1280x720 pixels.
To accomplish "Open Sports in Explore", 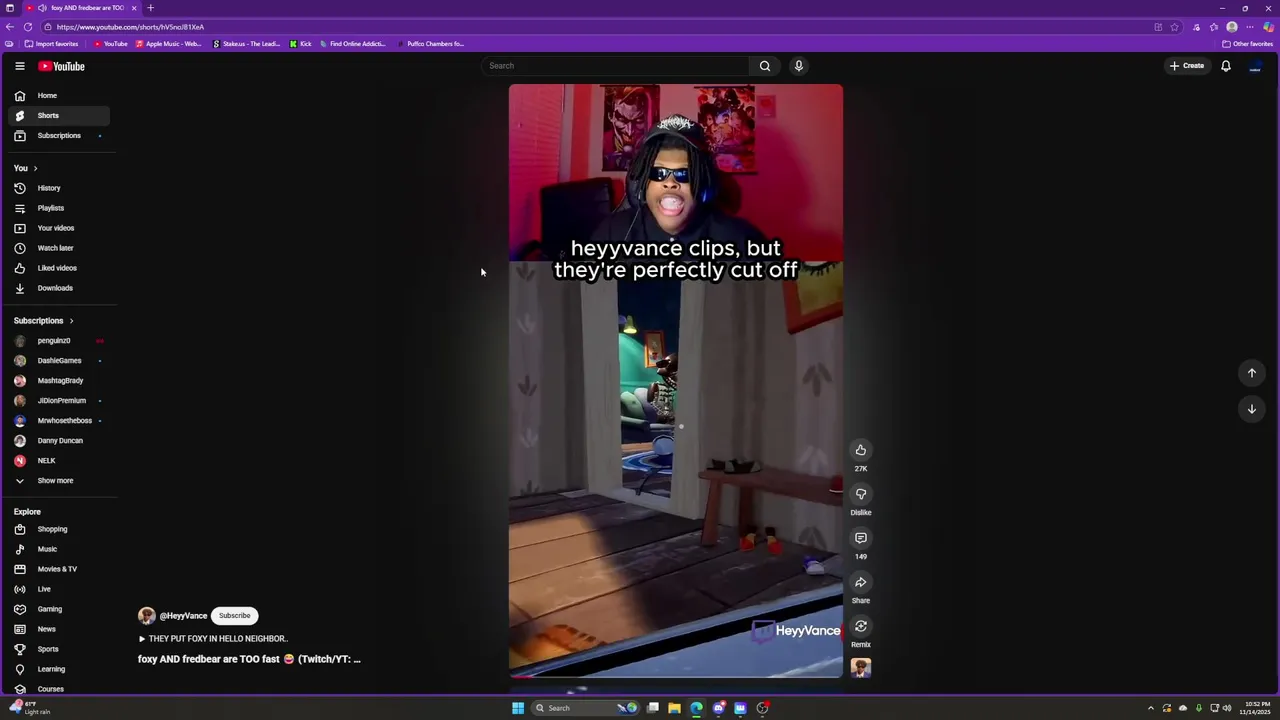I will [60, 649].
